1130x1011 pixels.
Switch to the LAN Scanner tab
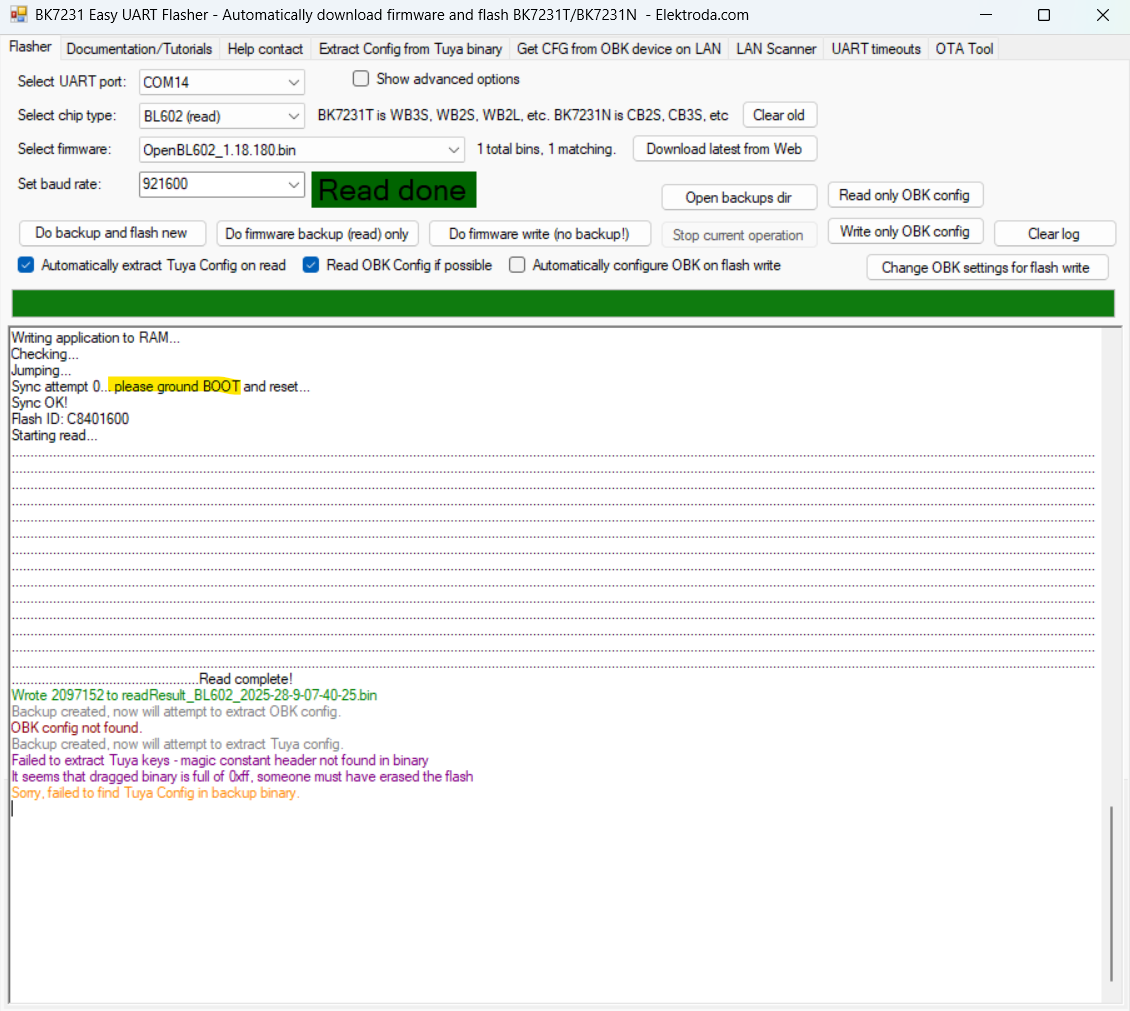click(775, 48)
